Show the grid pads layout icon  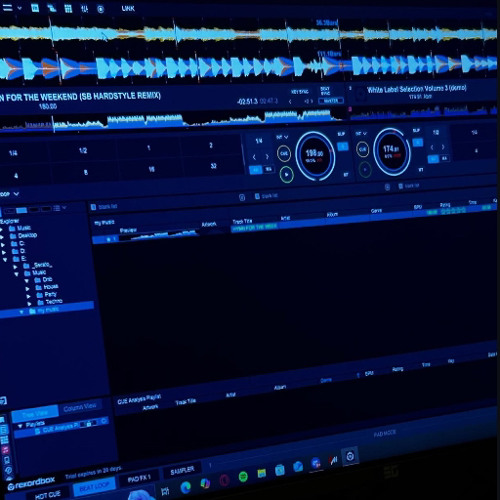(x=68, y=8)
